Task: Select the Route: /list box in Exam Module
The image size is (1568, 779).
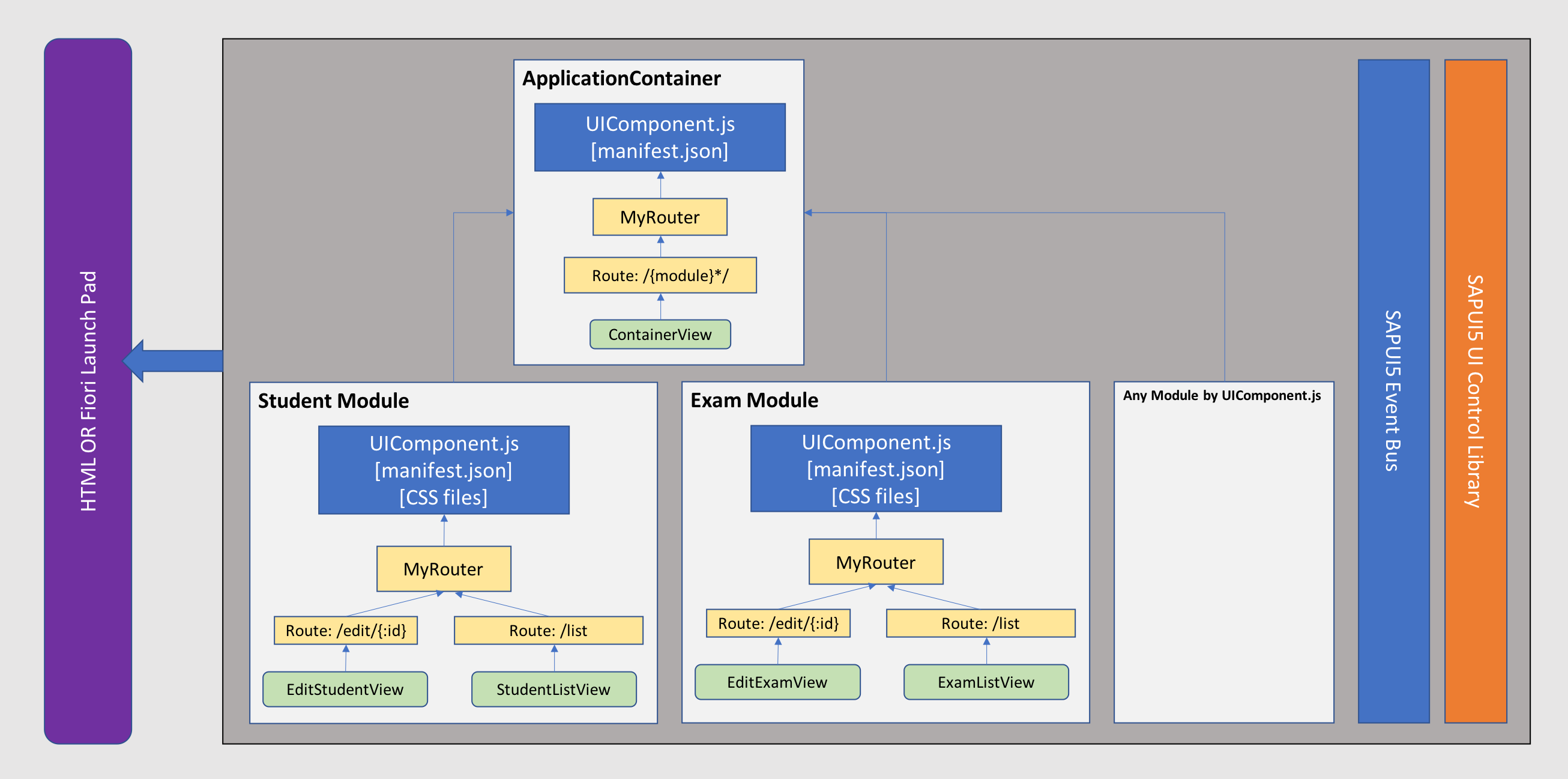Action: pos(981,623)
